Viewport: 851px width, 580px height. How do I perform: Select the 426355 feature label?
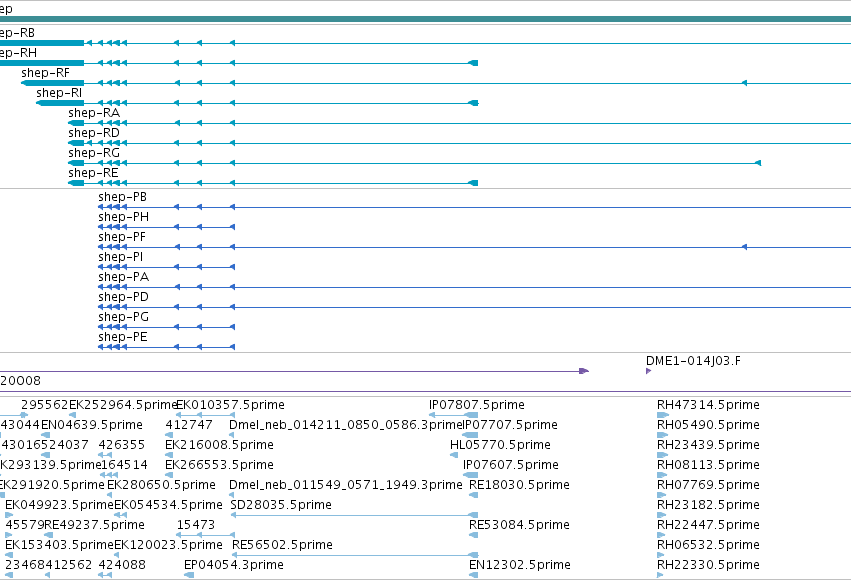coord(122,445)
